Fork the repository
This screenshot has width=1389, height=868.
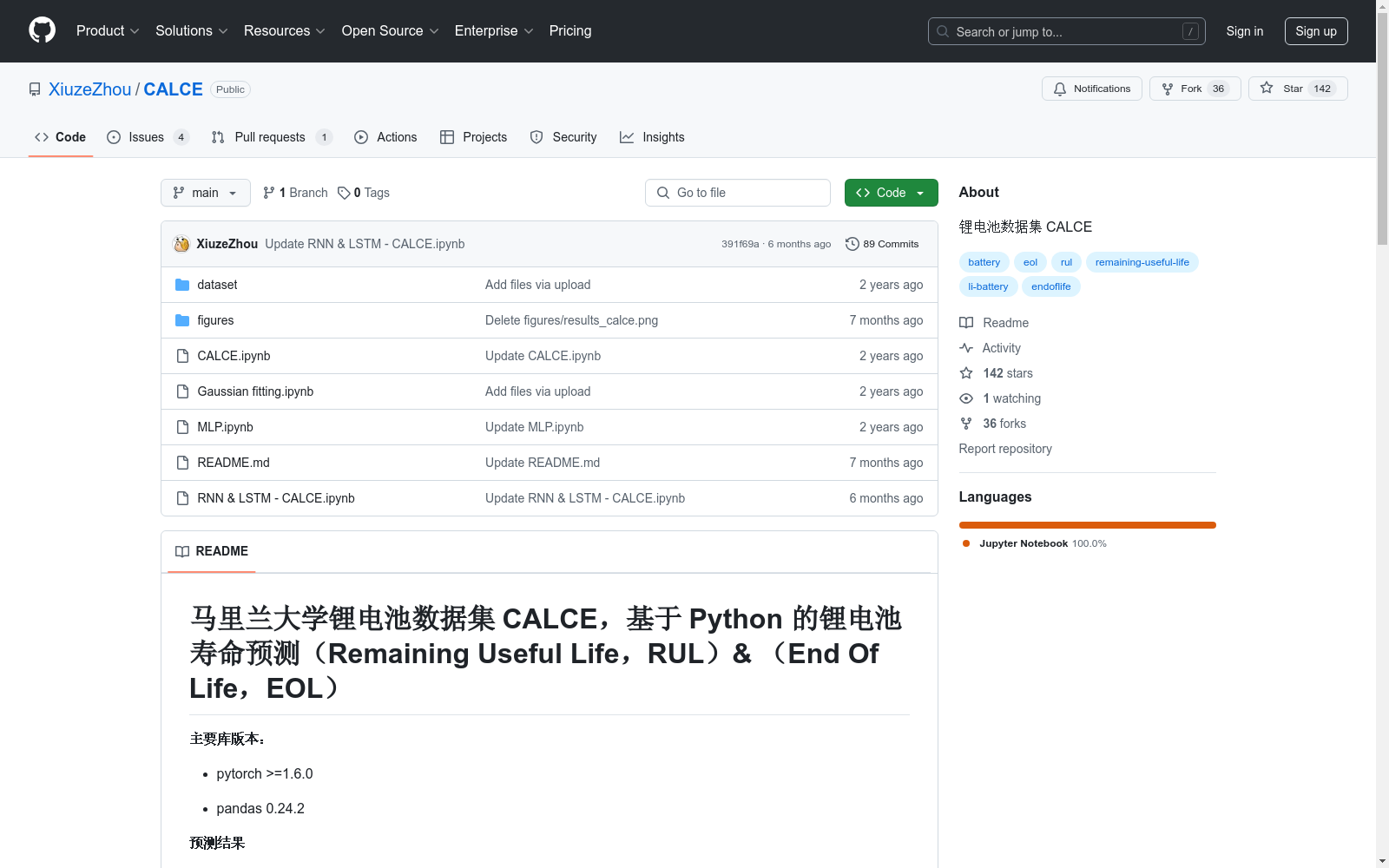point(1195,89)
